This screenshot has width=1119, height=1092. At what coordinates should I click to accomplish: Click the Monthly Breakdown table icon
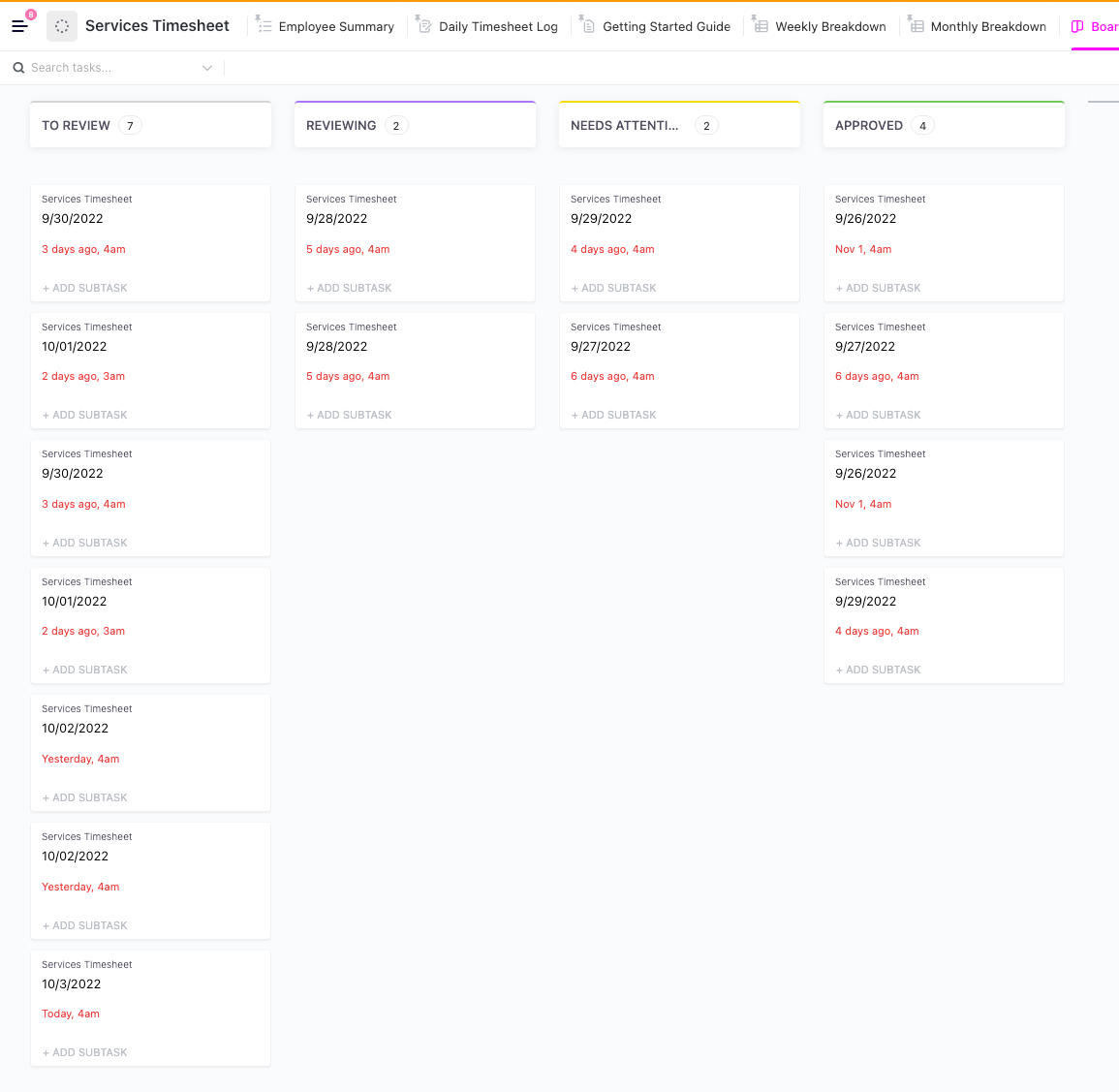pyautogui.click(x=917, y=26)
